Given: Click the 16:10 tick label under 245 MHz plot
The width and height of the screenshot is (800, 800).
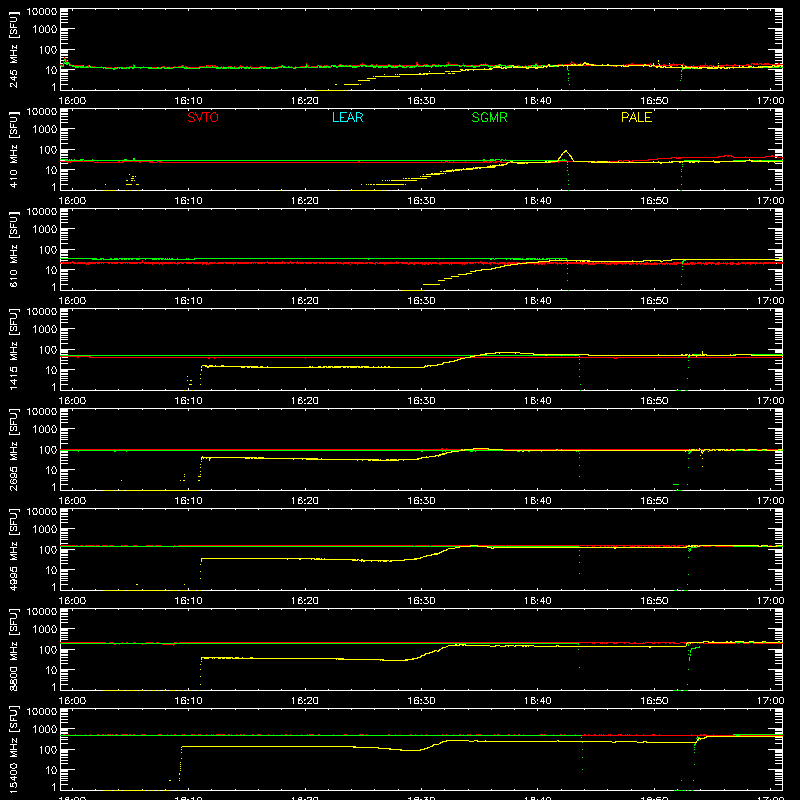Looking at the screenshot, I should coord(188,101).
